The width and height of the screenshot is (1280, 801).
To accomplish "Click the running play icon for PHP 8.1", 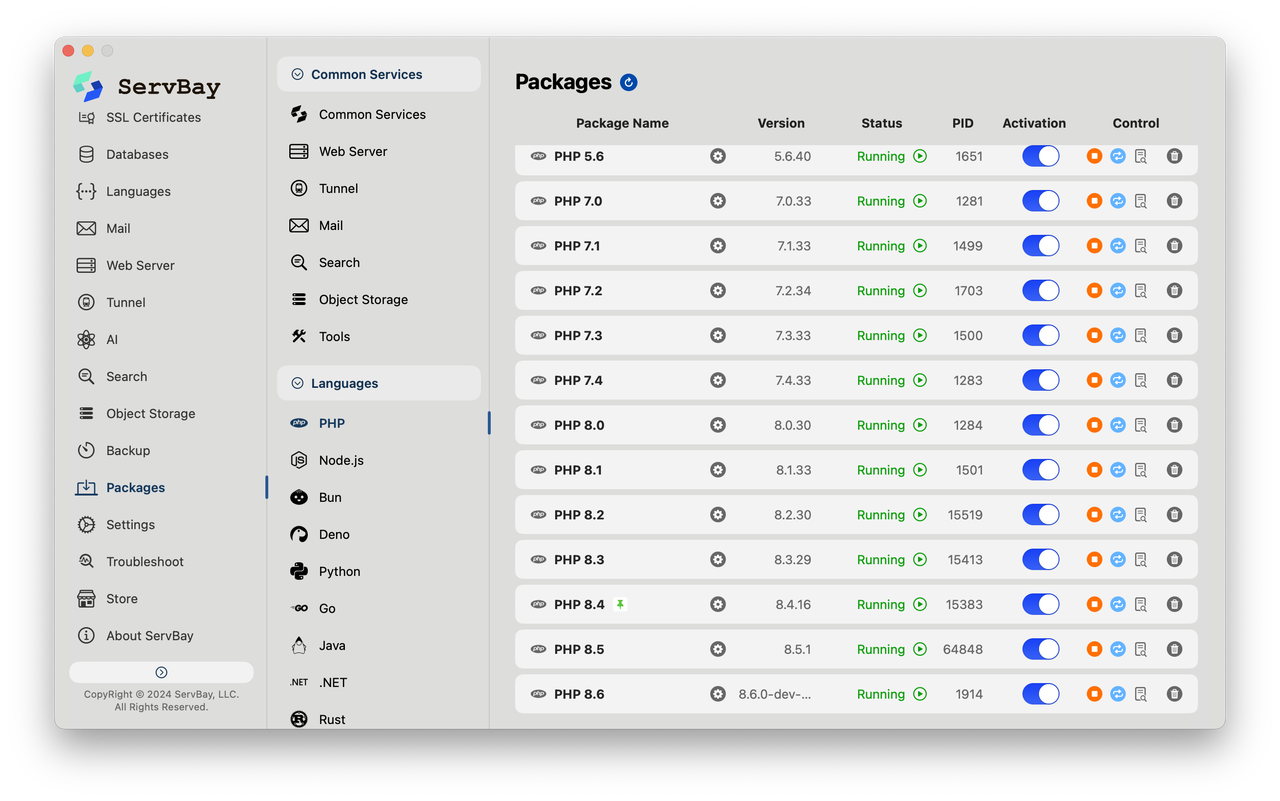I will pos(920,470).
